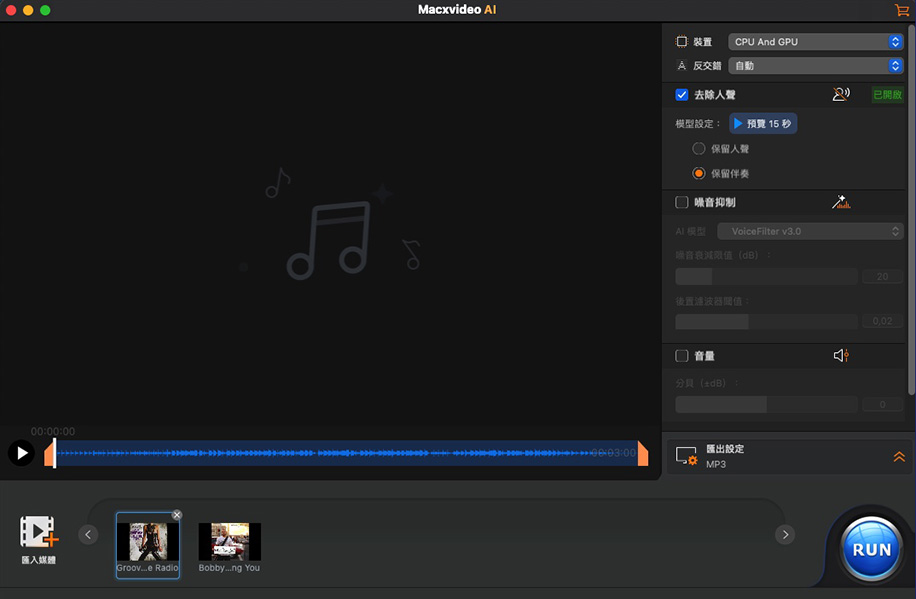Click the 模型設定 label
This screenshot has width=916, height=599.
(698, 124)
